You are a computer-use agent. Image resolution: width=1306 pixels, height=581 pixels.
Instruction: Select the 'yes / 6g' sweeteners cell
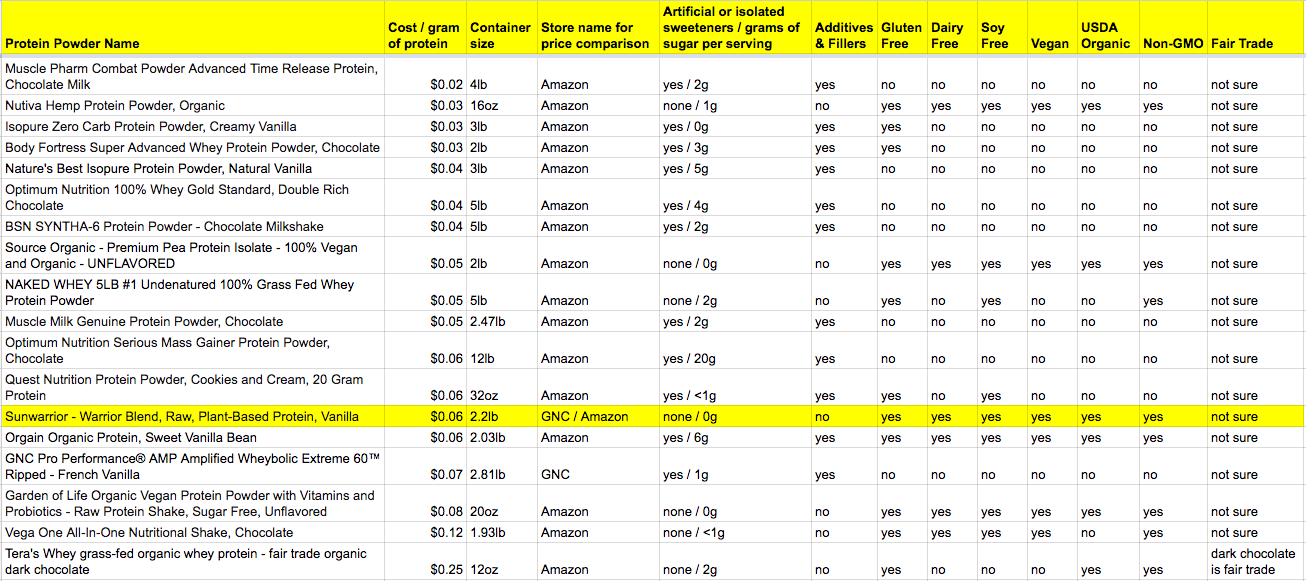(734, 437)
